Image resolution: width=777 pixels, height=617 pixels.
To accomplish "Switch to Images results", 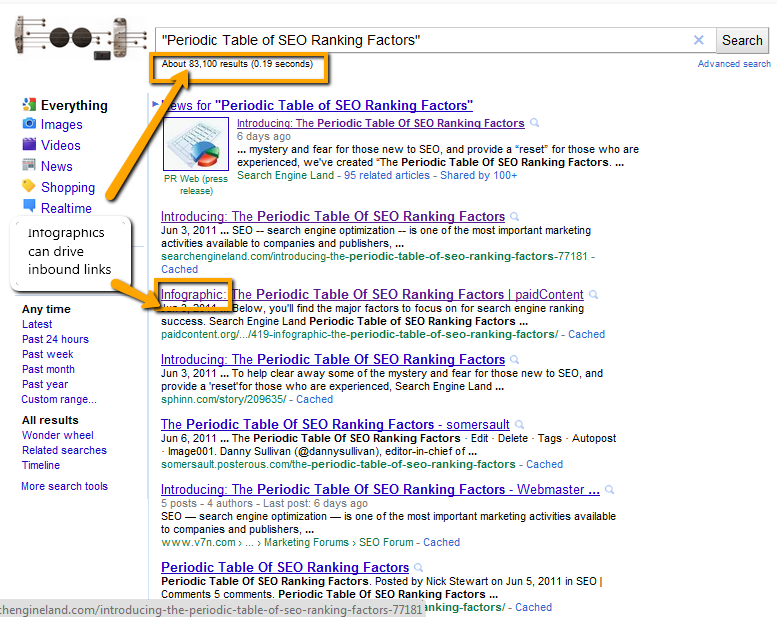I will [x=61, y=124].
